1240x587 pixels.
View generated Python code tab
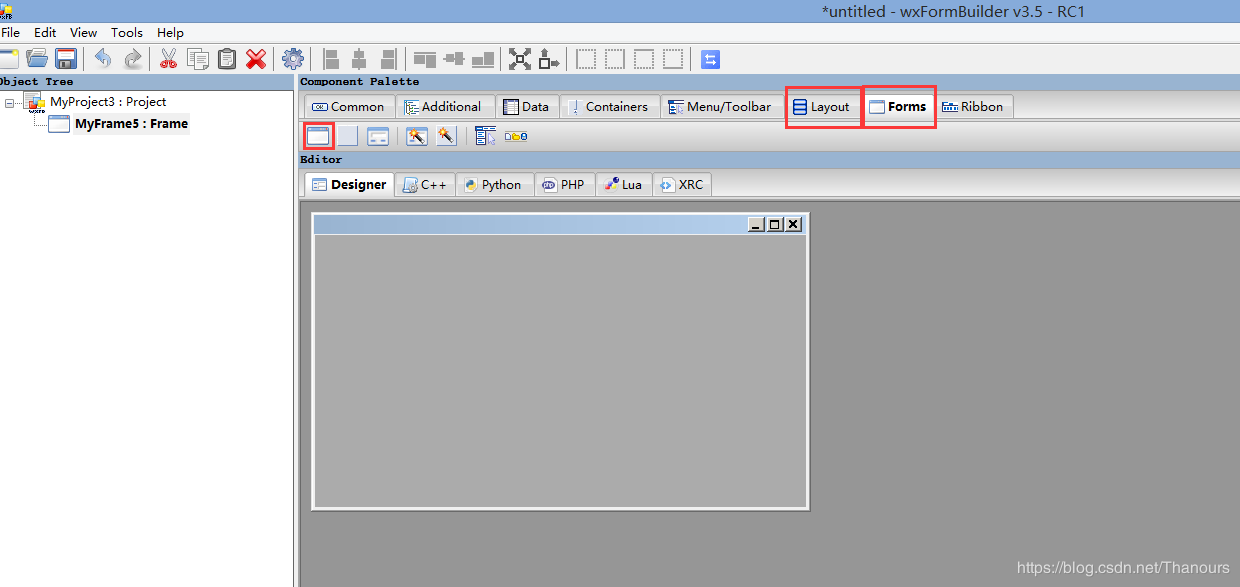[493, 185]
